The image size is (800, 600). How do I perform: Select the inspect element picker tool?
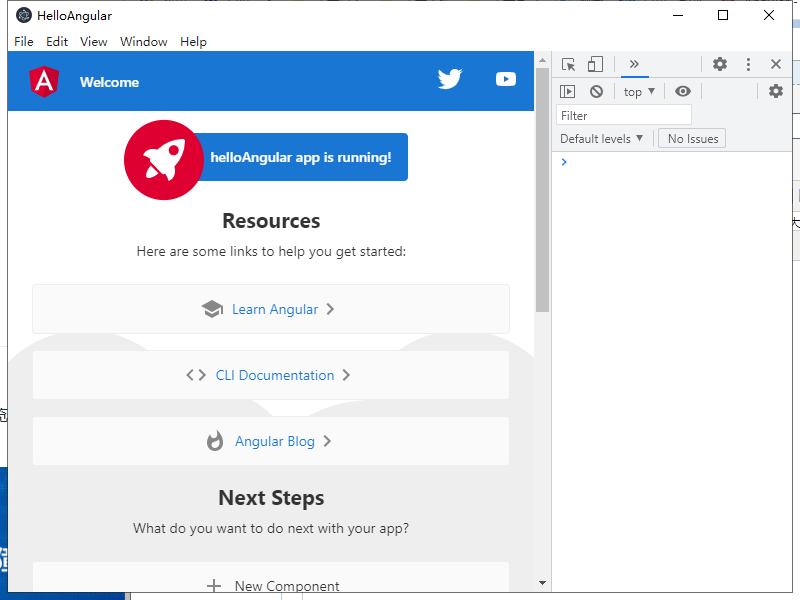pos(568,64)
